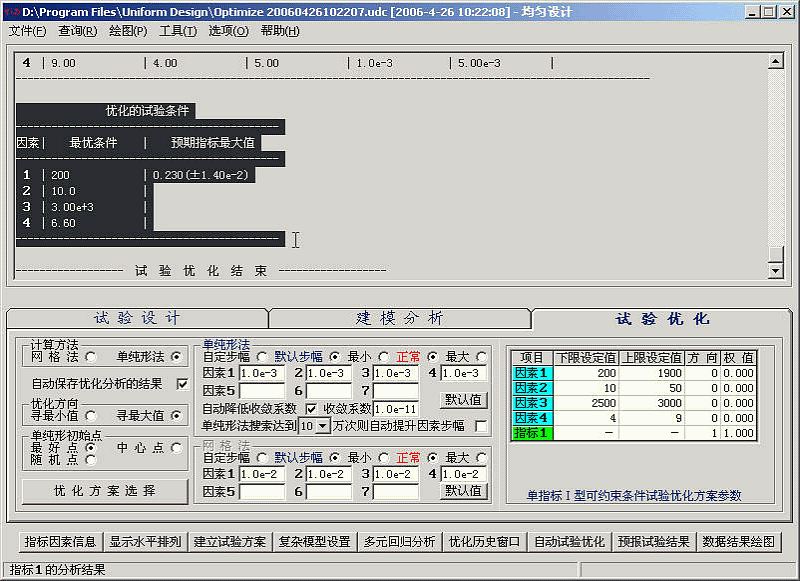Click the 多元回归分析 button
Viewport: 800px width, 581px height.
tap(399, 541)
